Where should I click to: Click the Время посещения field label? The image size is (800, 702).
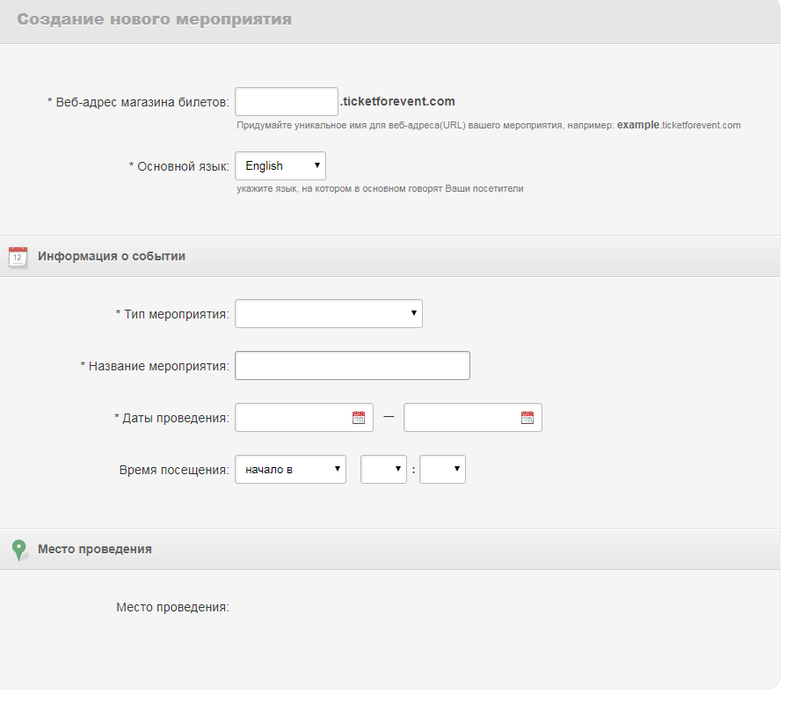tap(174, 469)
